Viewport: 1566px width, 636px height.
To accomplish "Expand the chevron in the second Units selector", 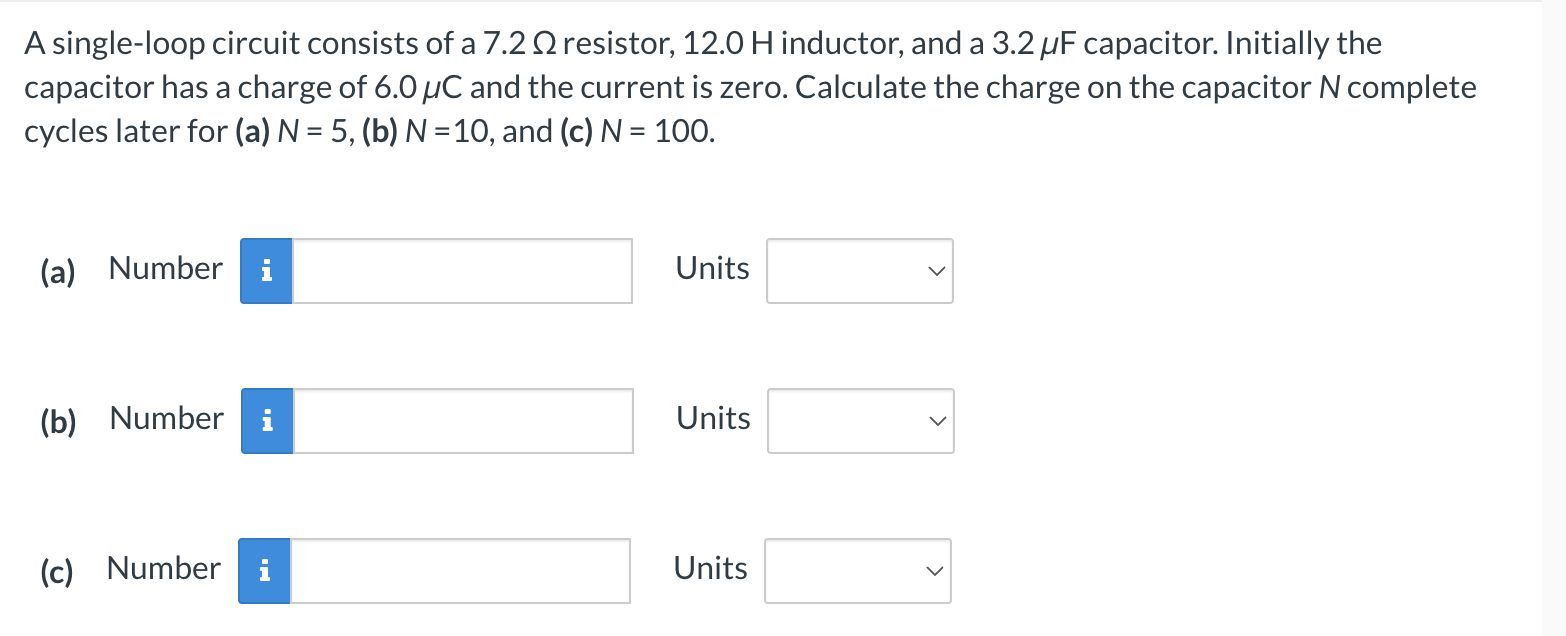I will click(x=934, y=420).
